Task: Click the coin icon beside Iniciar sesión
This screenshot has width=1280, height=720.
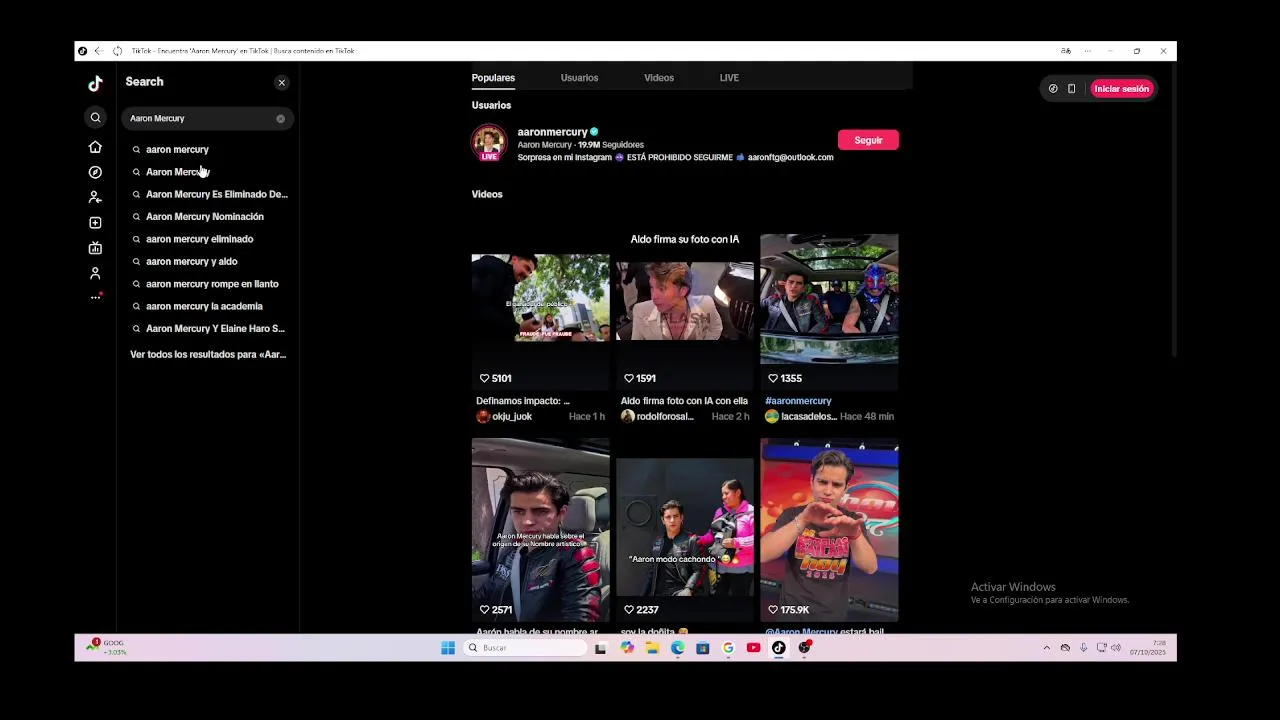Action: point(1053,89)
